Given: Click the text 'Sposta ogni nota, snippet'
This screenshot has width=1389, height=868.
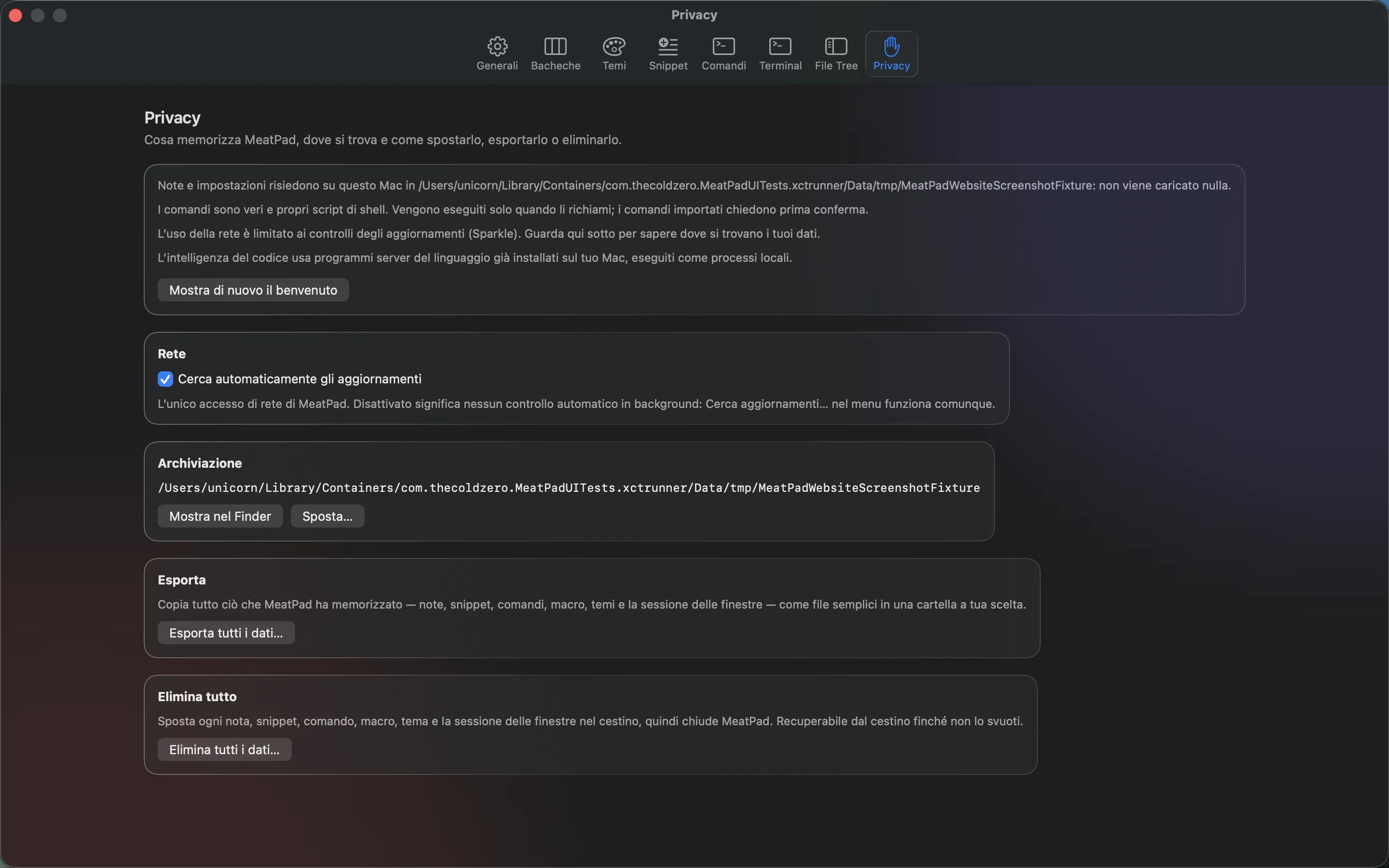Looking at the screenshot, I should tap(590, 721).
